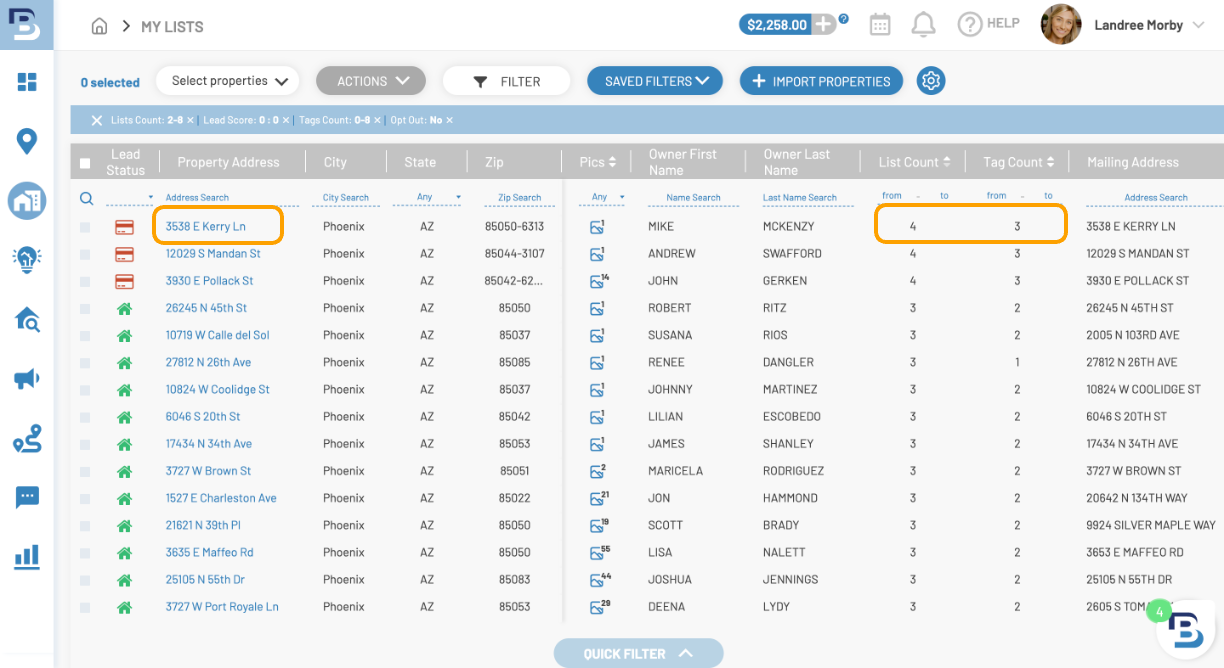
Task: Sort by List Count column
Action: point(916,162)
